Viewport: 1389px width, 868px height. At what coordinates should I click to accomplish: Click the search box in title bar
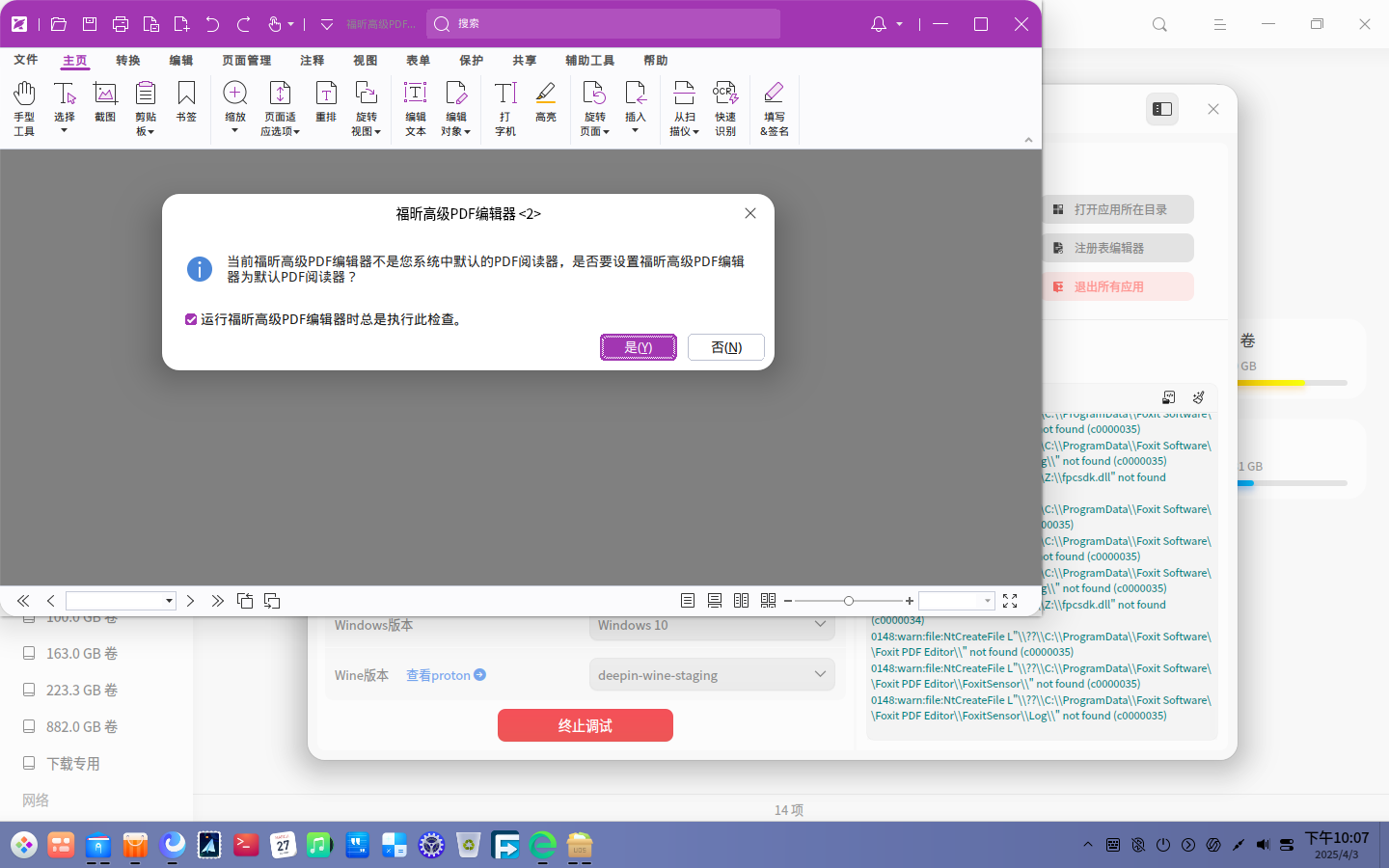click(603, 24)
